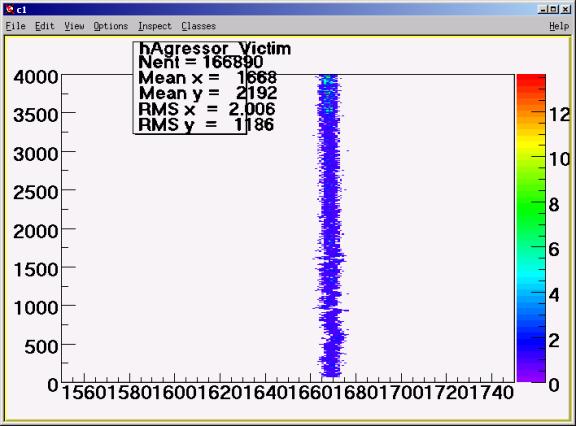
Task: Open the Inspect menu
Action: [155, 26]
